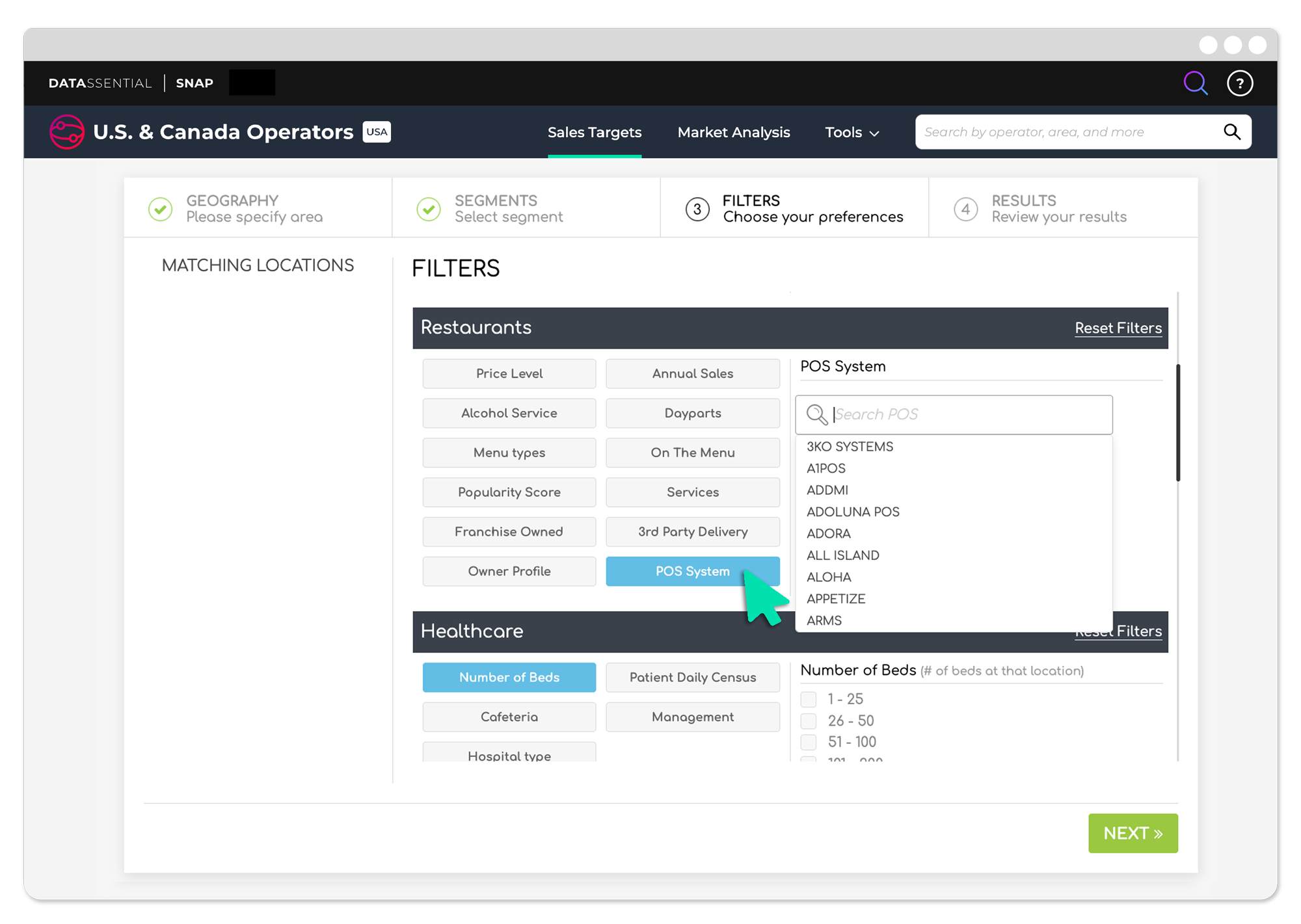The image size is (1301, 924).
Task: Toggle the 51 - 100 beds checkbox
Action: pyautogui.click(x=808, y=742)
